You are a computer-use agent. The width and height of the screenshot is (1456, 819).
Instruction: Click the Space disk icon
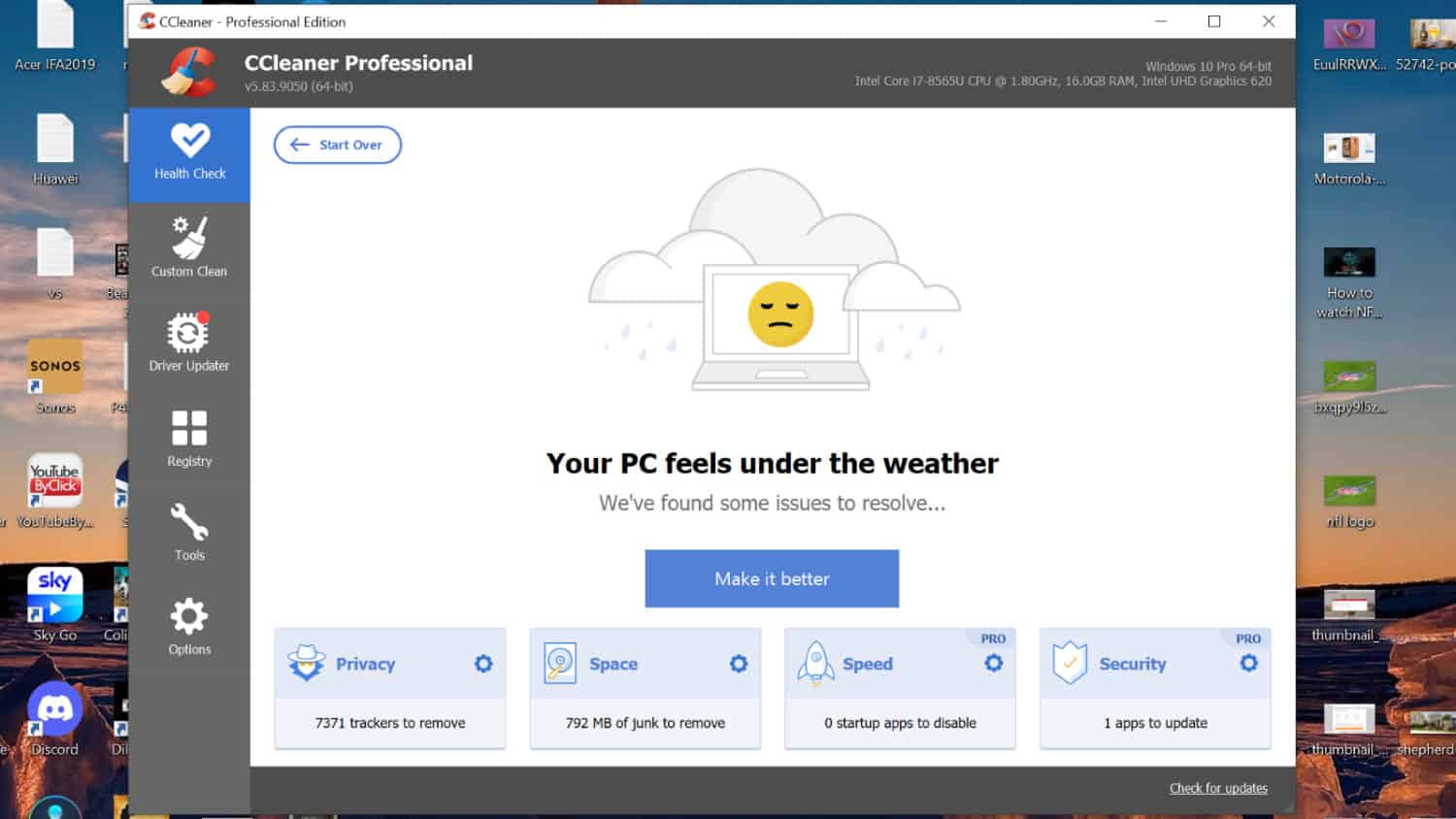coord(560,664)
